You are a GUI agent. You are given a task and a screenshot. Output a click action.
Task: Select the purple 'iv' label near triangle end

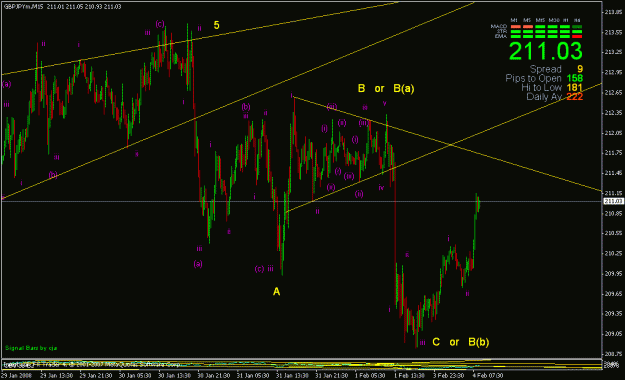(381, 187)
